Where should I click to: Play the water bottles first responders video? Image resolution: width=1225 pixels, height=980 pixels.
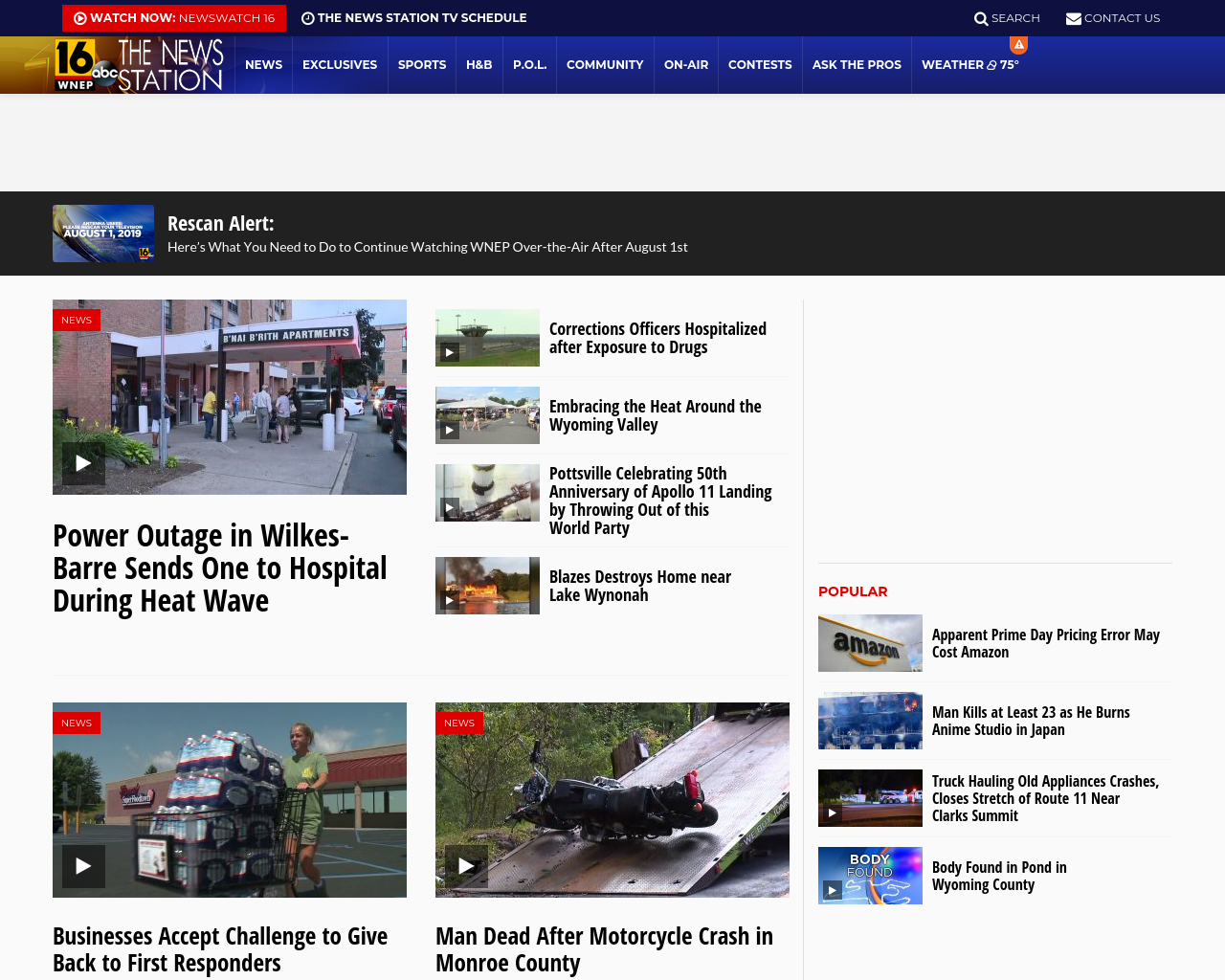point(83,866)
